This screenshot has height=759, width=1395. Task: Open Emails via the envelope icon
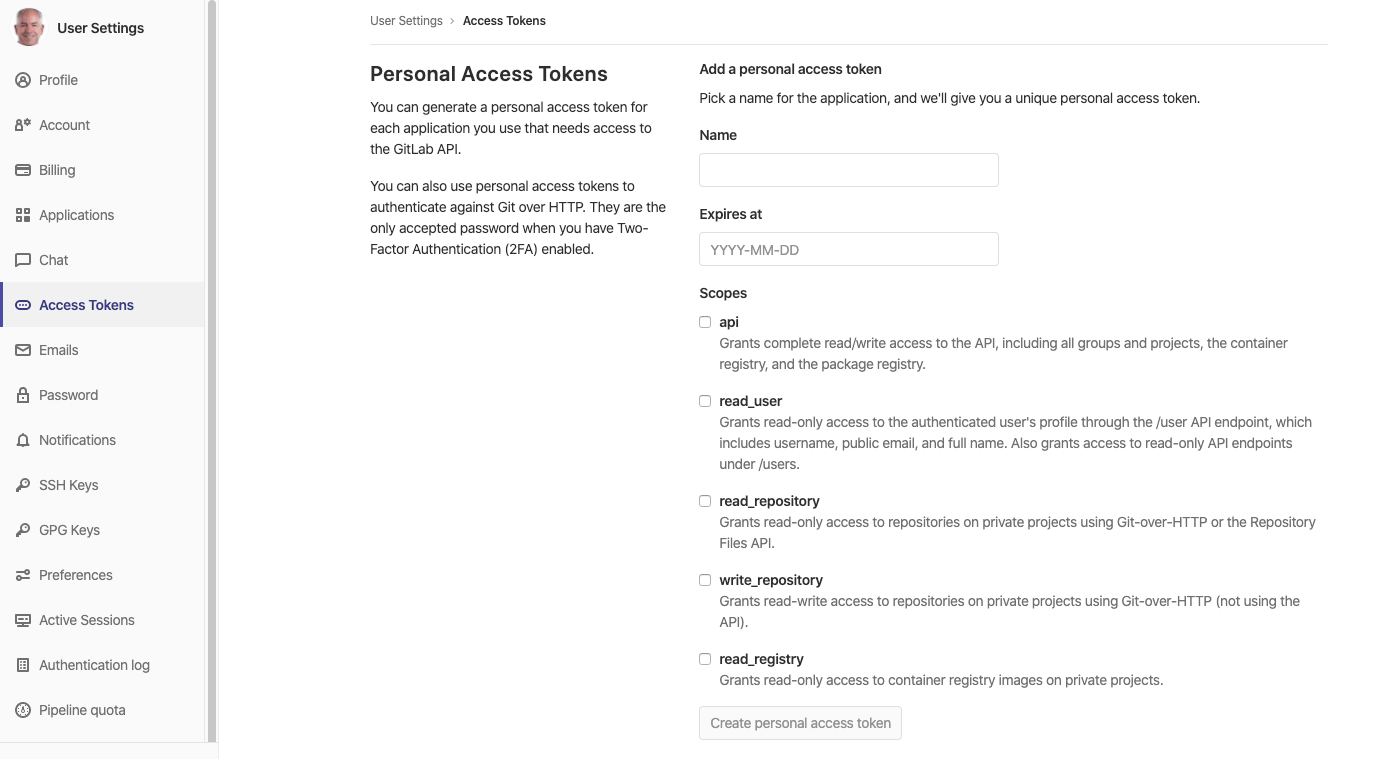(22, 350)
